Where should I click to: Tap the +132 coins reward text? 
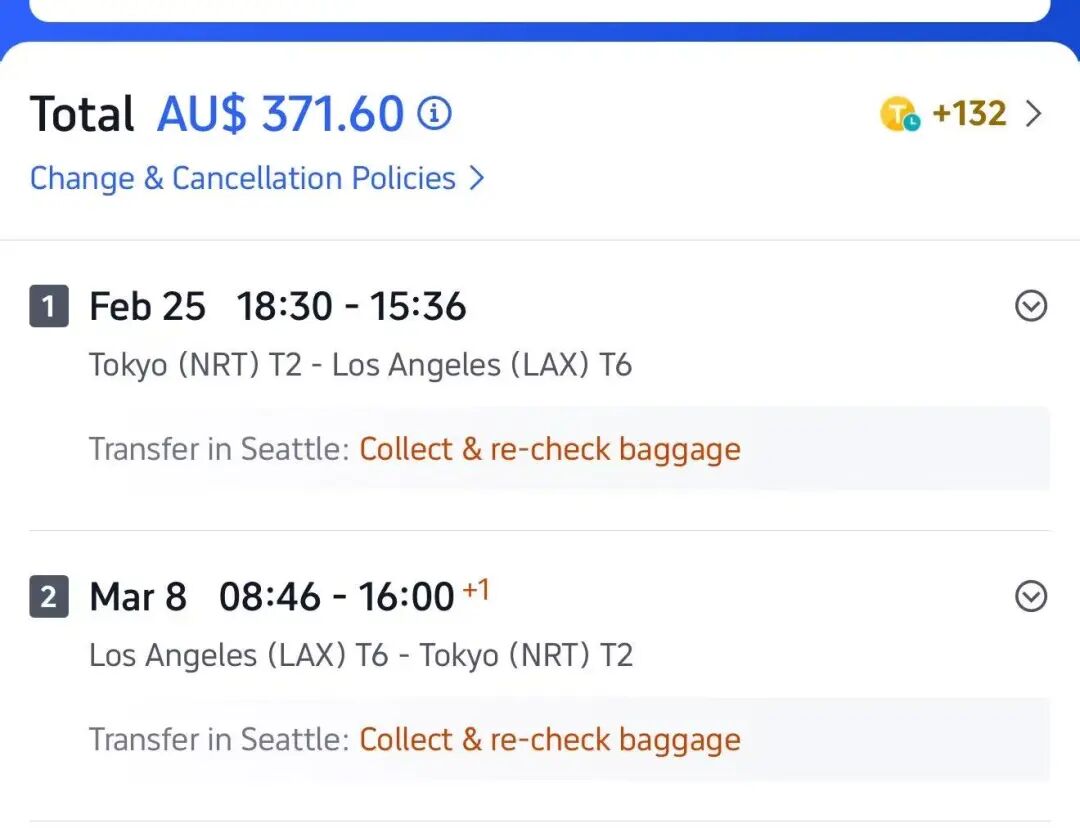969,114
